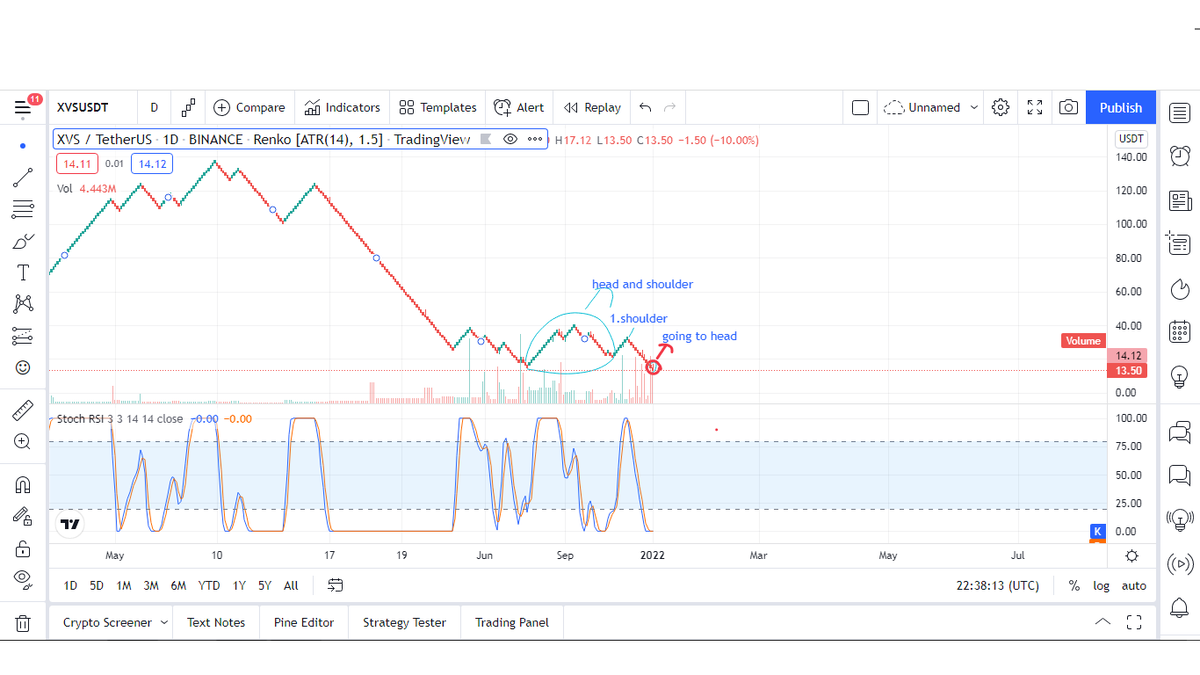Toggle symbol legend visibility eye icon
1200x675 pixels.
tap(510, 139)
